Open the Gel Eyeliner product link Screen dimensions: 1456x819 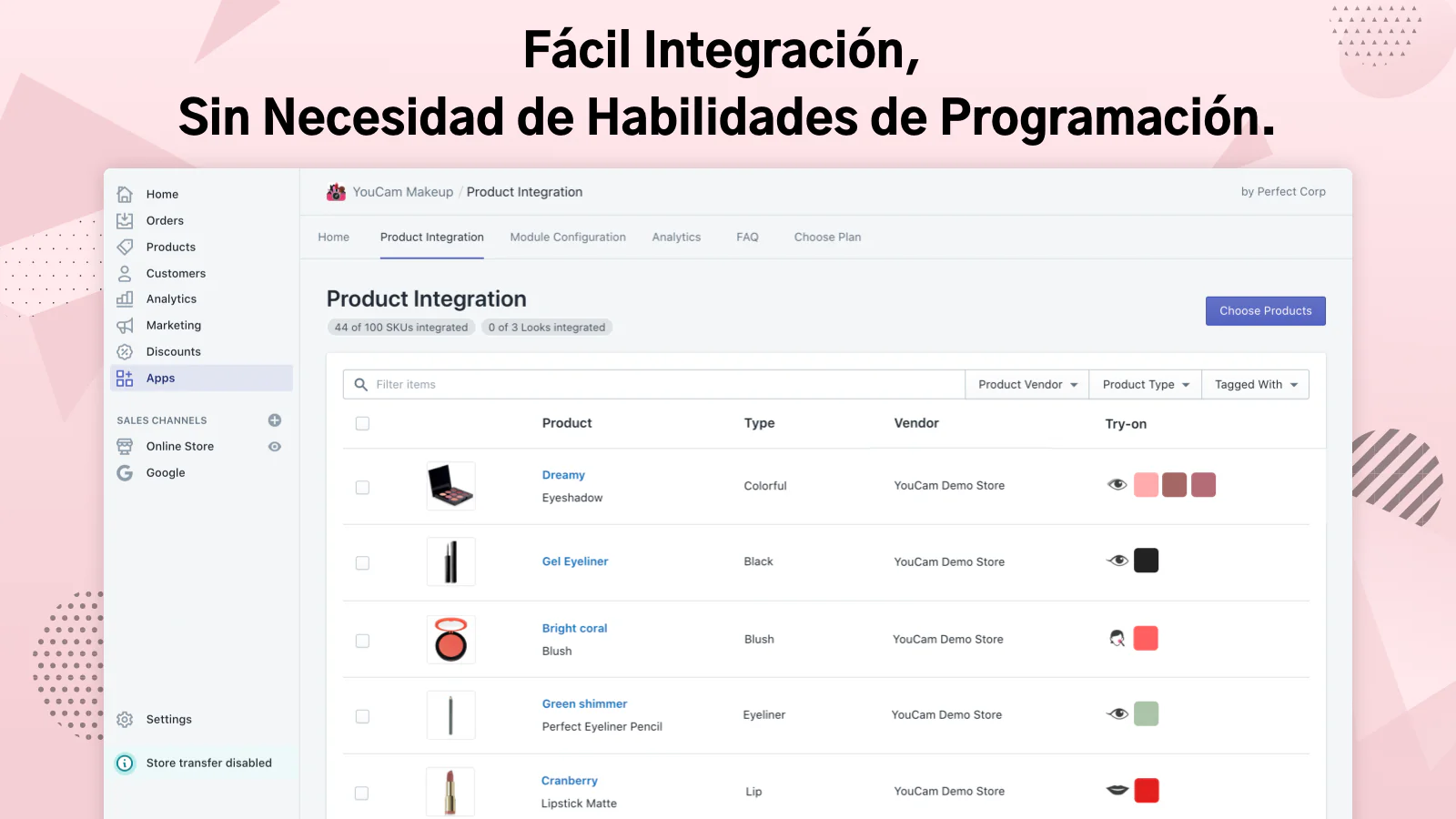pos(575,561)
